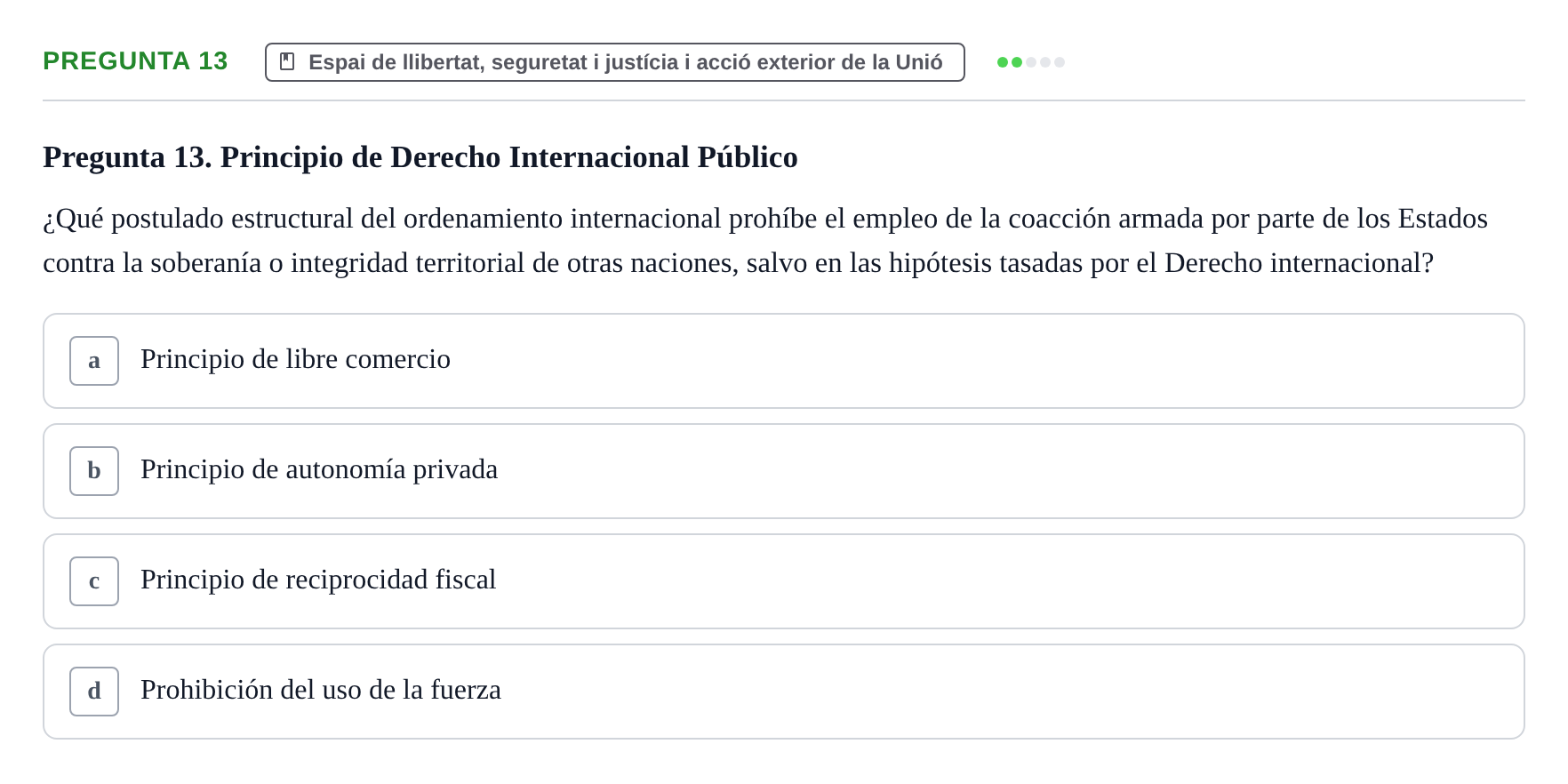Pick option d, Prohibición del uso de la fuerza

pos(783,692)
